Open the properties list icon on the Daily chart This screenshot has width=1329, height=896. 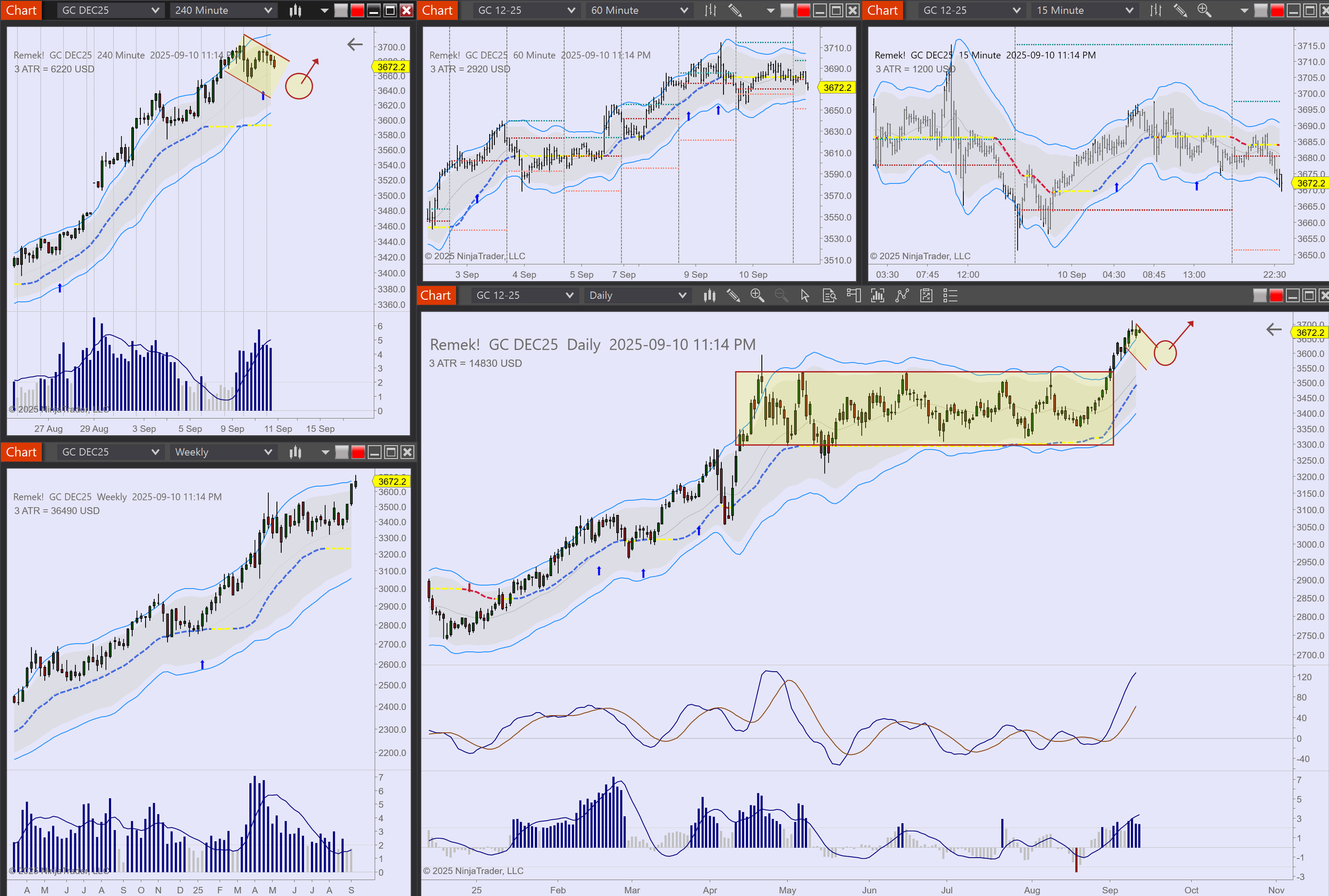click(x=950, y=295)
